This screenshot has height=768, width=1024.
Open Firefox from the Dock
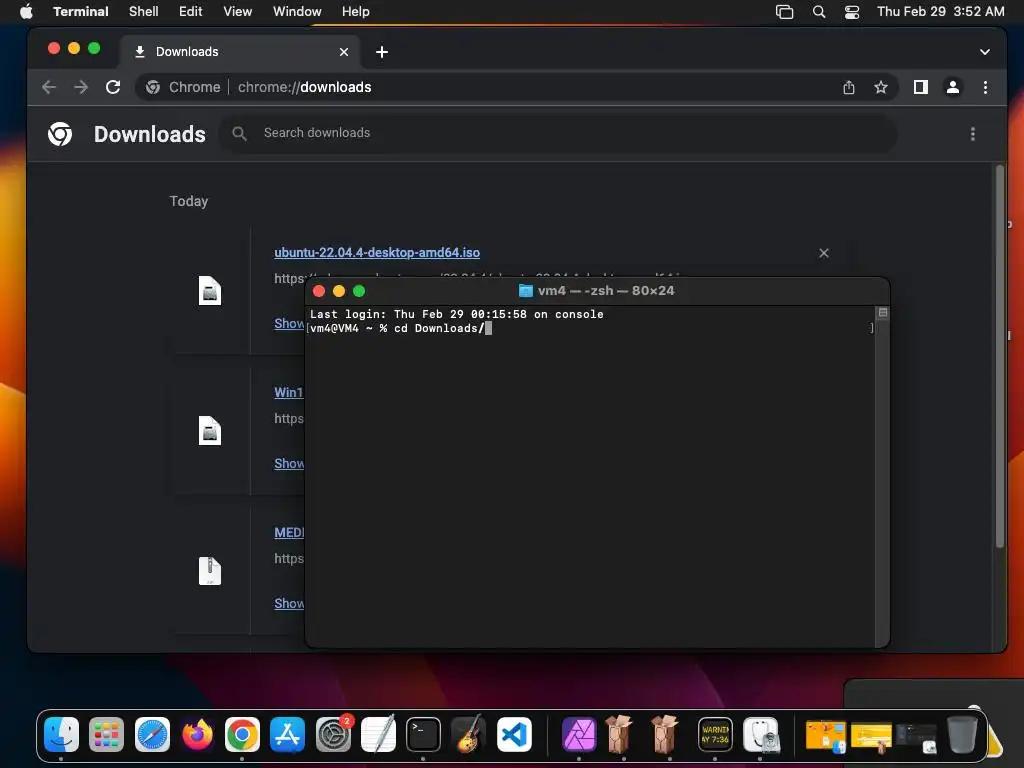coord(197,735)
